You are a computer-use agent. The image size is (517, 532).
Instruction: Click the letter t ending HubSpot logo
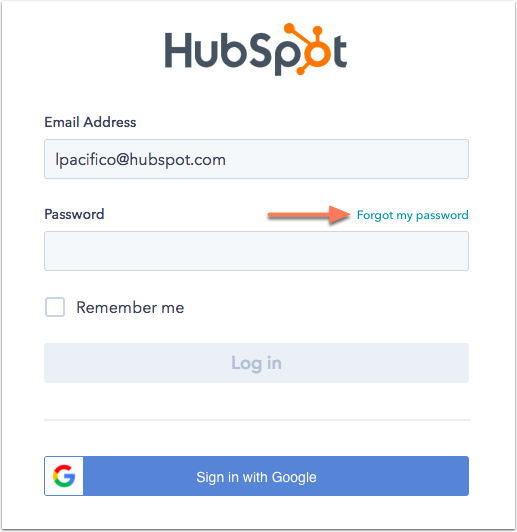(x=340, y=51)
